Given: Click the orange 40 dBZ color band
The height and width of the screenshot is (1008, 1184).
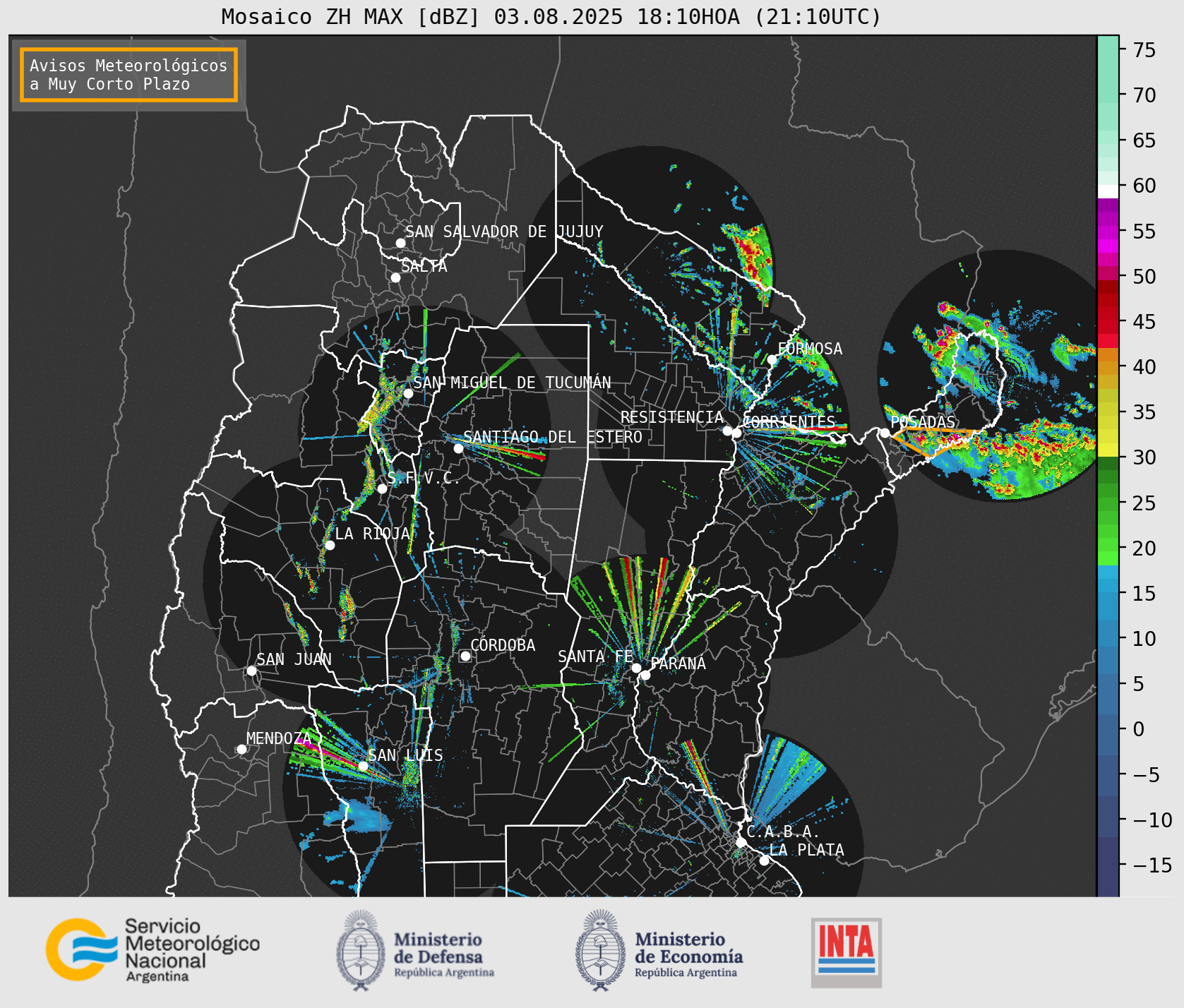Looking at the screenshot, I should [x=1108, y=368].
